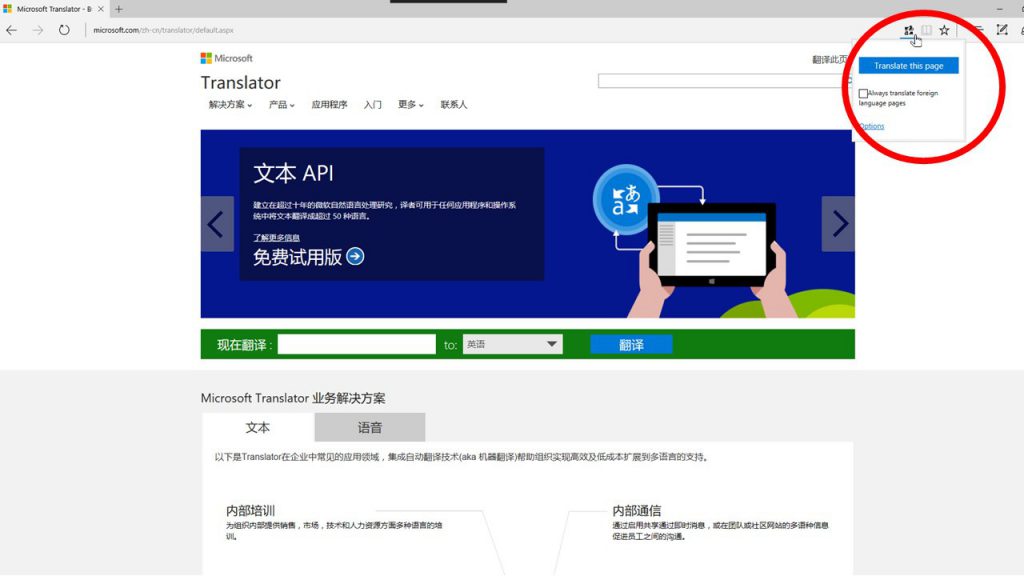
Task: Open Make a Web Note tool
Action: 1002,30
